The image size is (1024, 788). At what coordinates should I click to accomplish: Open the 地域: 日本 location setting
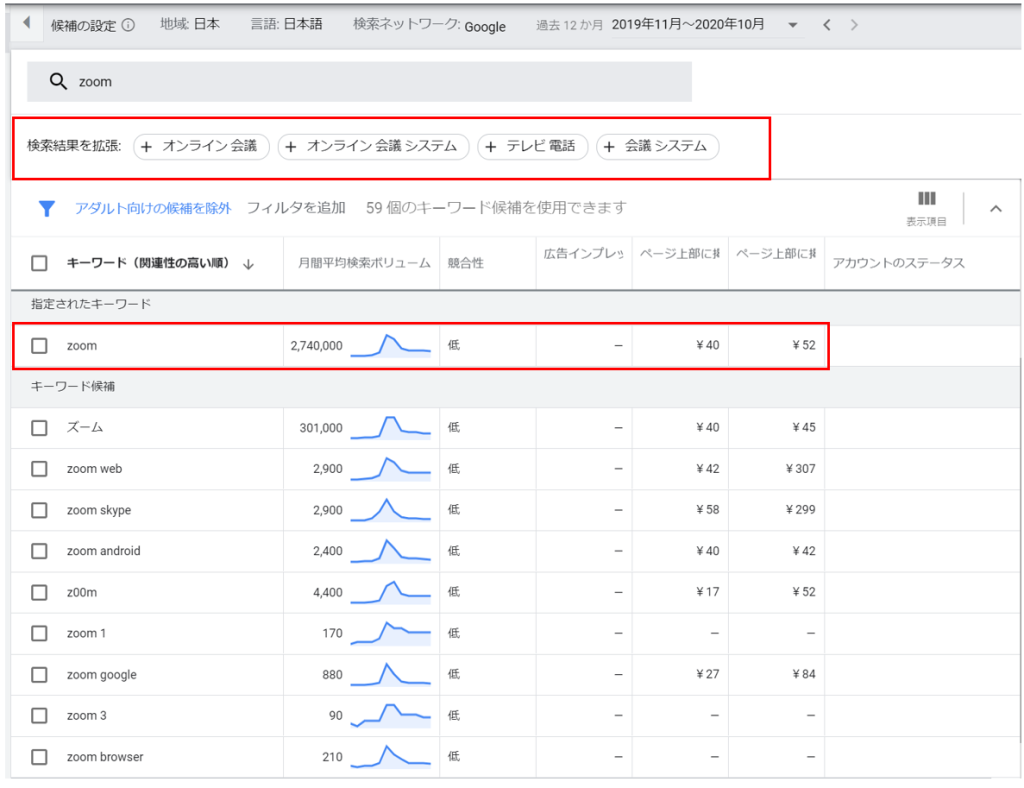click(x=190, y=24)
